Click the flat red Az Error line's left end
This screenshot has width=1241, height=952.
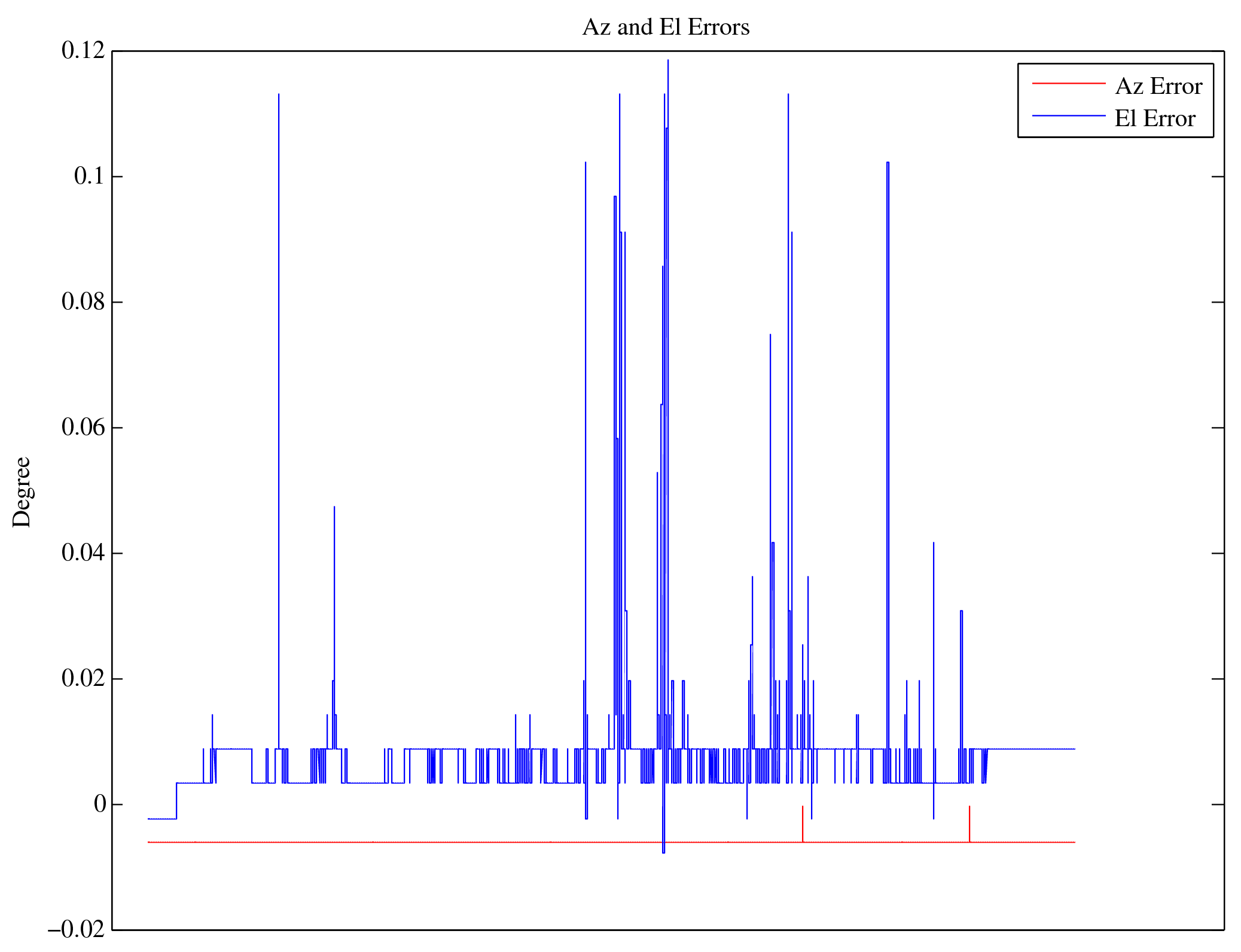pos(151,842)
